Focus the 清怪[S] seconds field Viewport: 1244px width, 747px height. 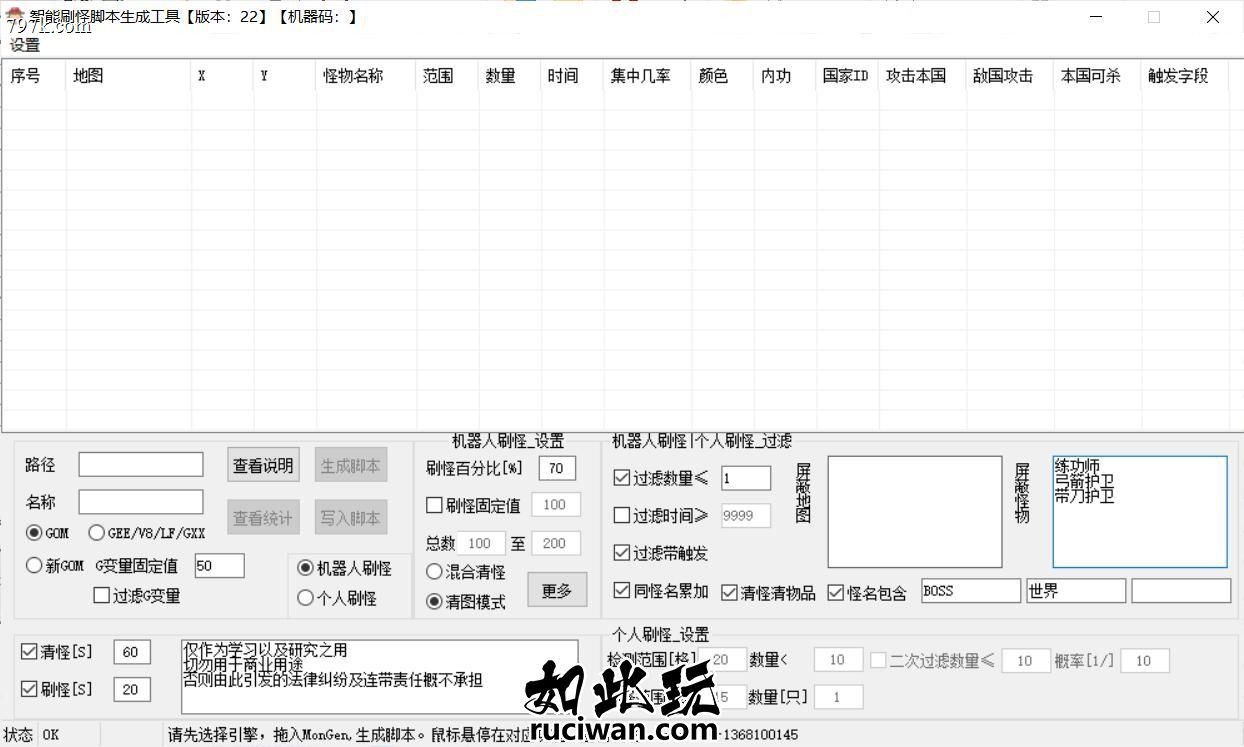tap(132, 652)
